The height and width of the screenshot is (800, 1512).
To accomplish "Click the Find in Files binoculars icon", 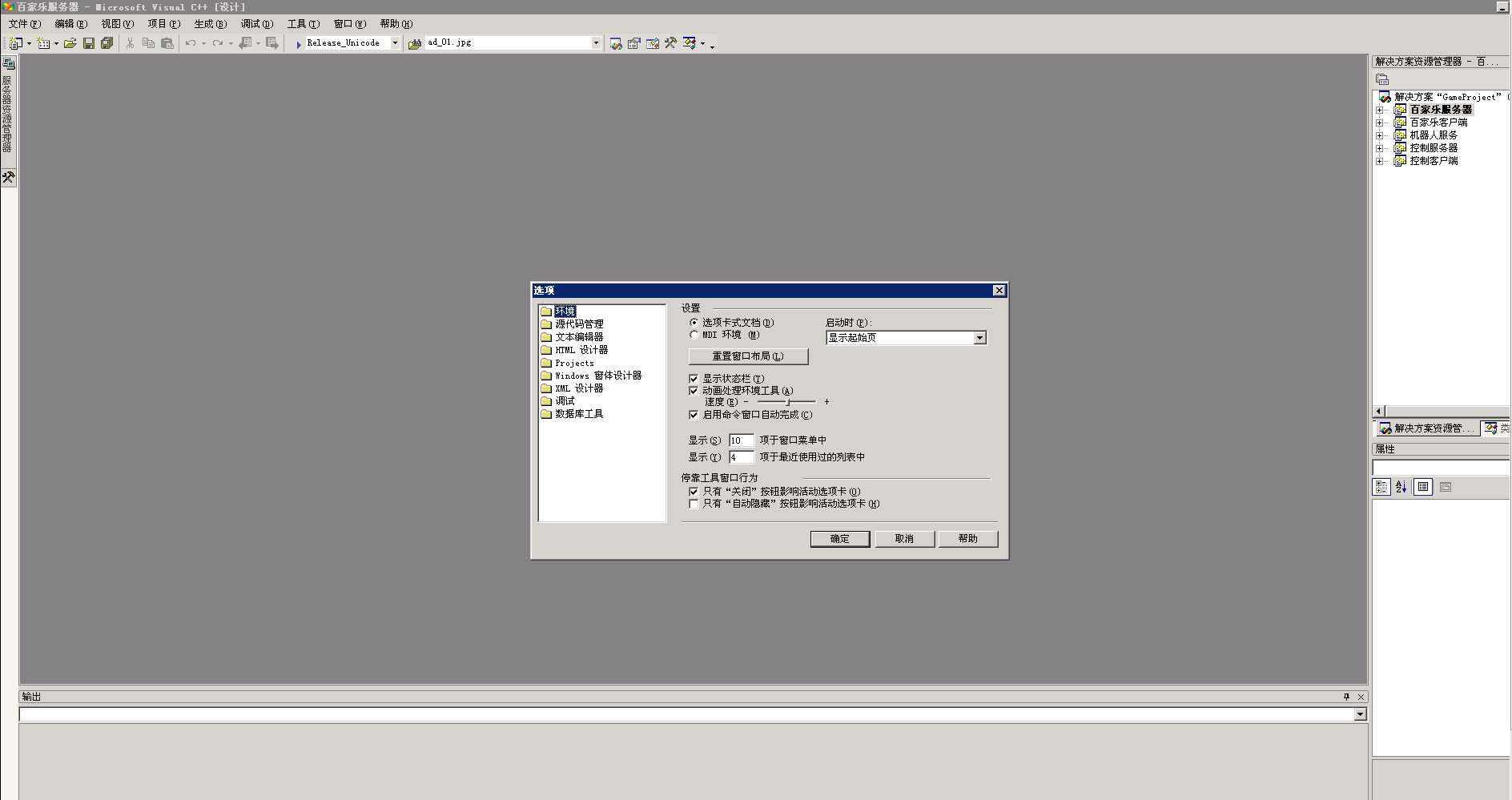I will pos(415,43).
